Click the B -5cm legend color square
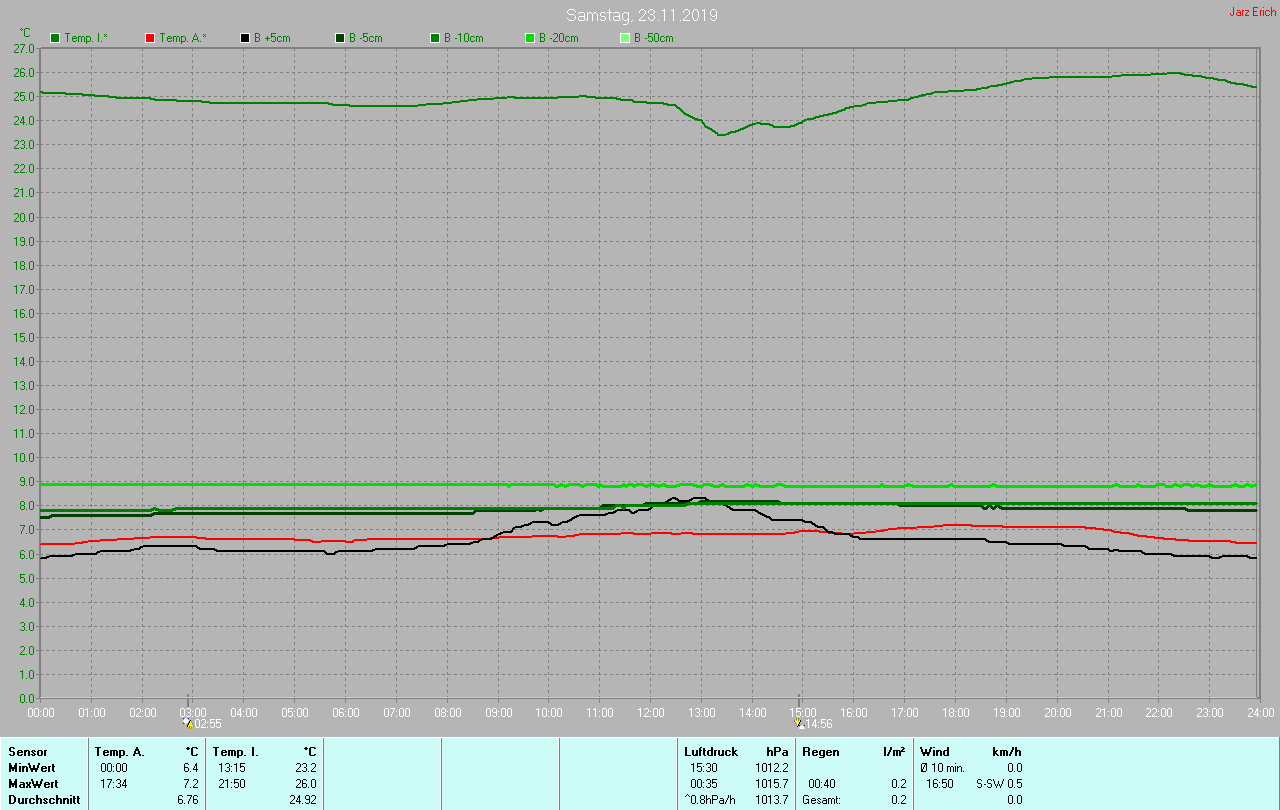Image resolution: width=1280 pixels, height=810 pixels. tap(340, 38)
